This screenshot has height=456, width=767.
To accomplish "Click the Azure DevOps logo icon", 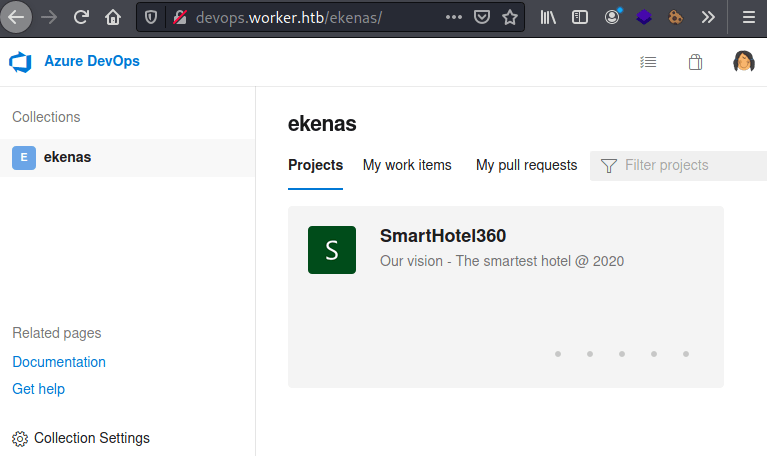I will click(x=20, y=62).
